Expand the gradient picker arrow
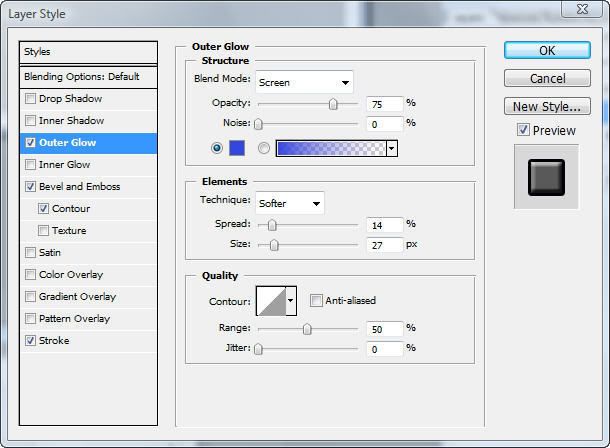Viewport: 610px width, 448px height. pos(392,148)
